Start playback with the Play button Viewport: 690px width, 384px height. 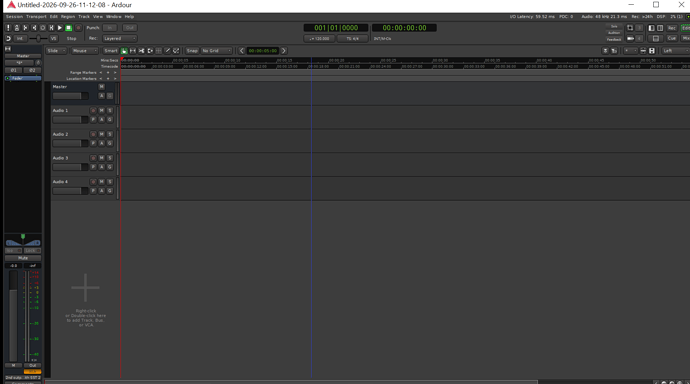pos(60,28)
